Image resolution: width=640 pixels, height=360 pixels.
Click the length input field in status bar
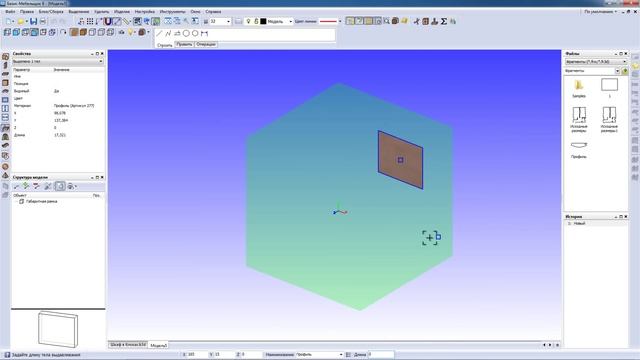pyautogui.click(x=381, y=354)
